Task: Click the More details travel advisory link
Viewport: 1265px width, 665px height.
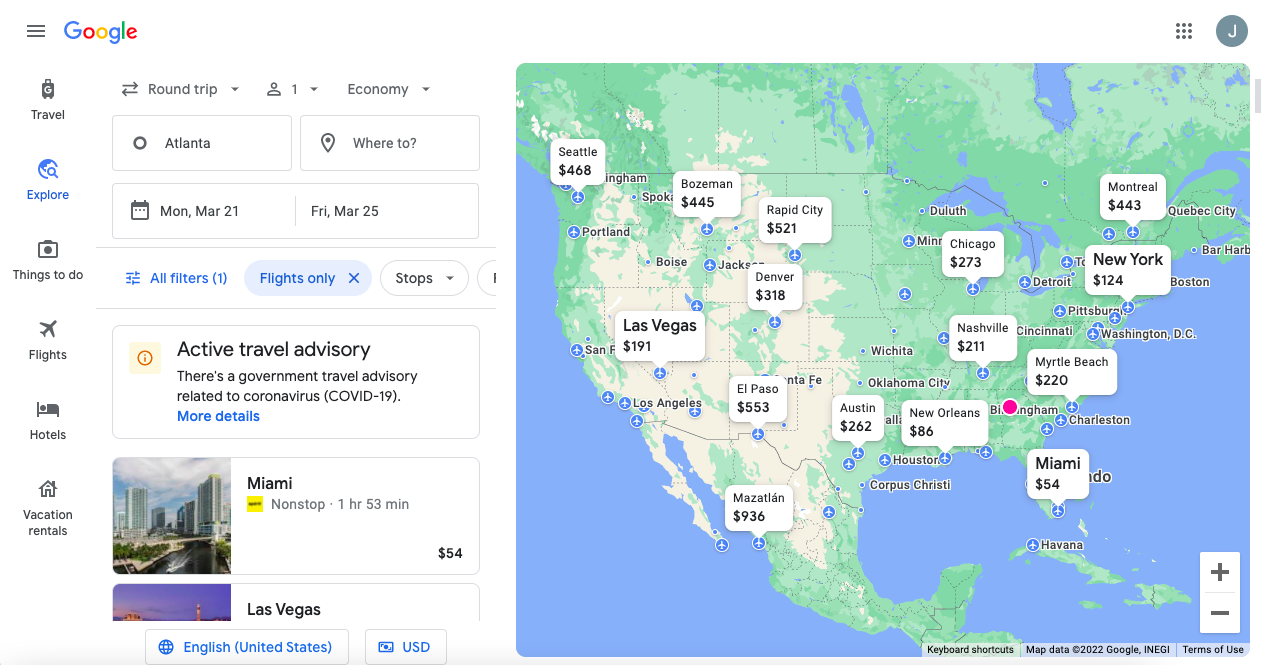Action: click(x=218, y=416)
